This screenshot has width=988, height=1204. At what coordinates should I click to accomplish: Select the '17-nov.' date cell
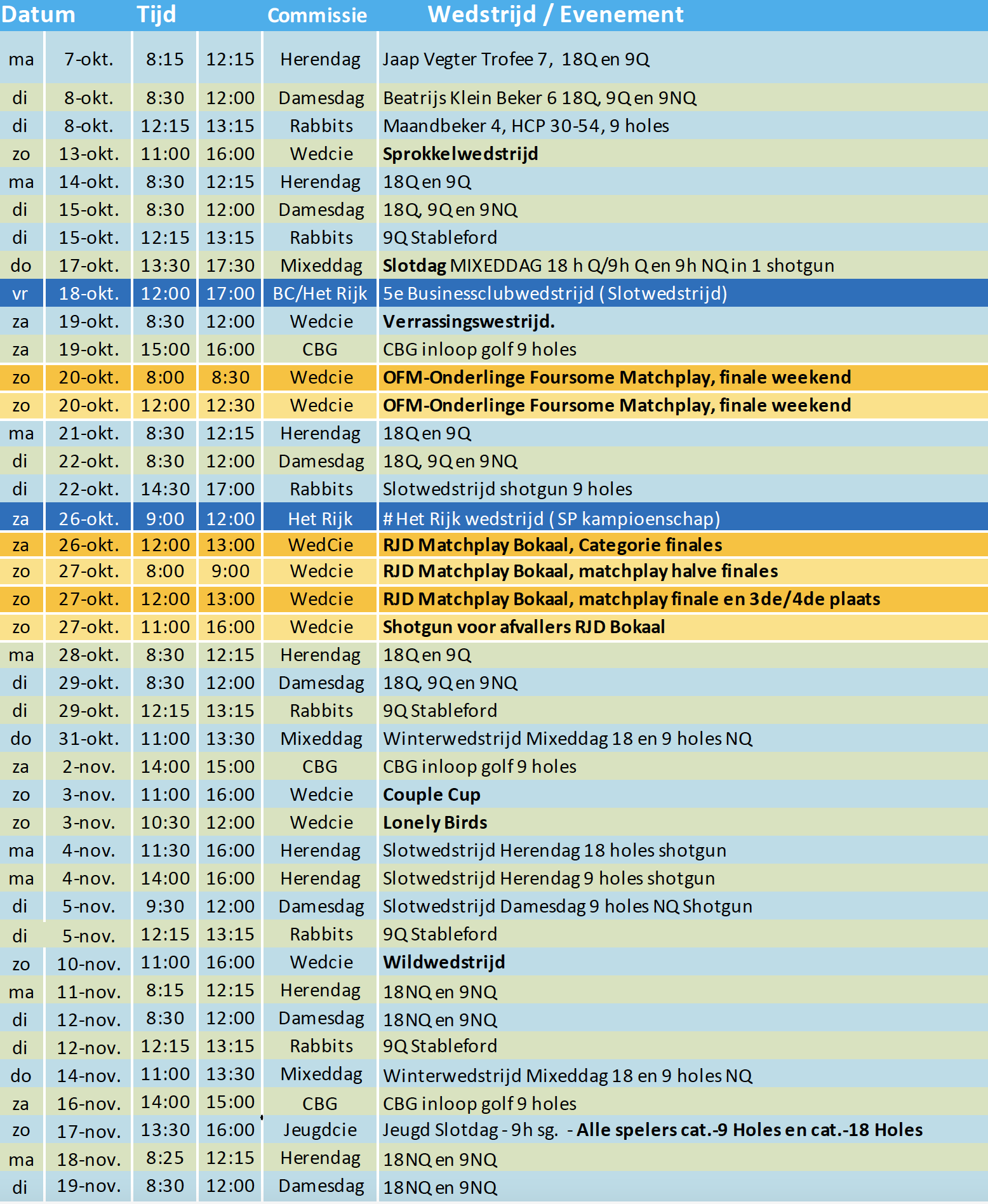(x=88, y=1132)
